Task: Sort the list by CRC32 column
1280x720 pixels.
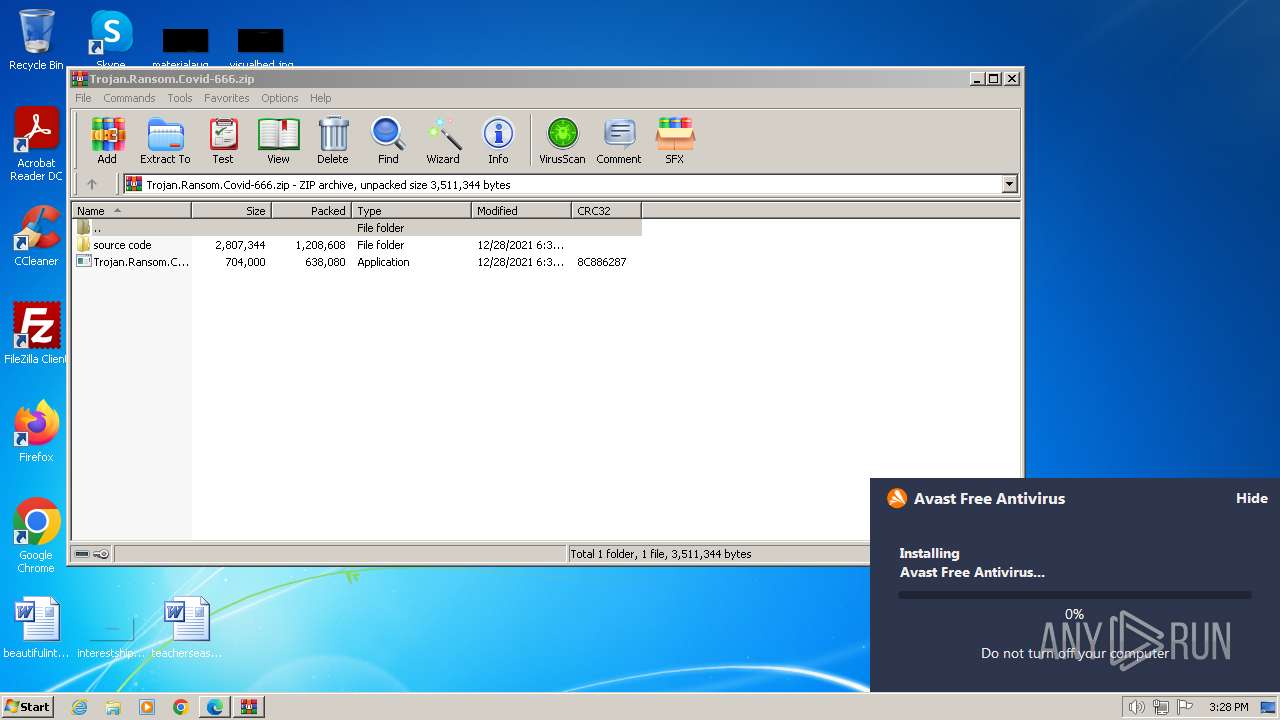Action: pyautogui.click(x=606, y=210)
